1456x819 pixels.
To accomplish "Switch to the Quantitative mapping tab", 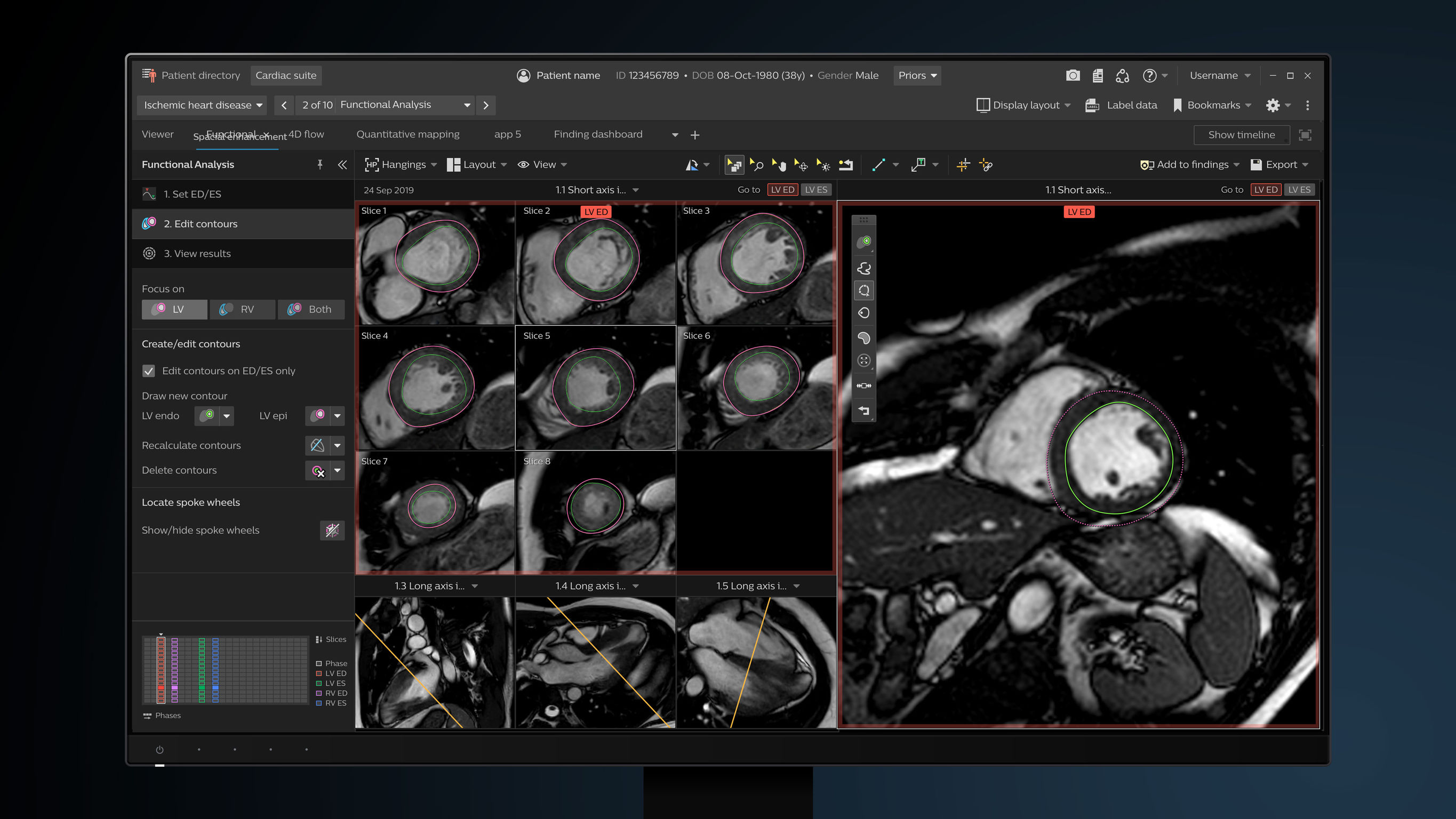I will (x=407, y=134).
